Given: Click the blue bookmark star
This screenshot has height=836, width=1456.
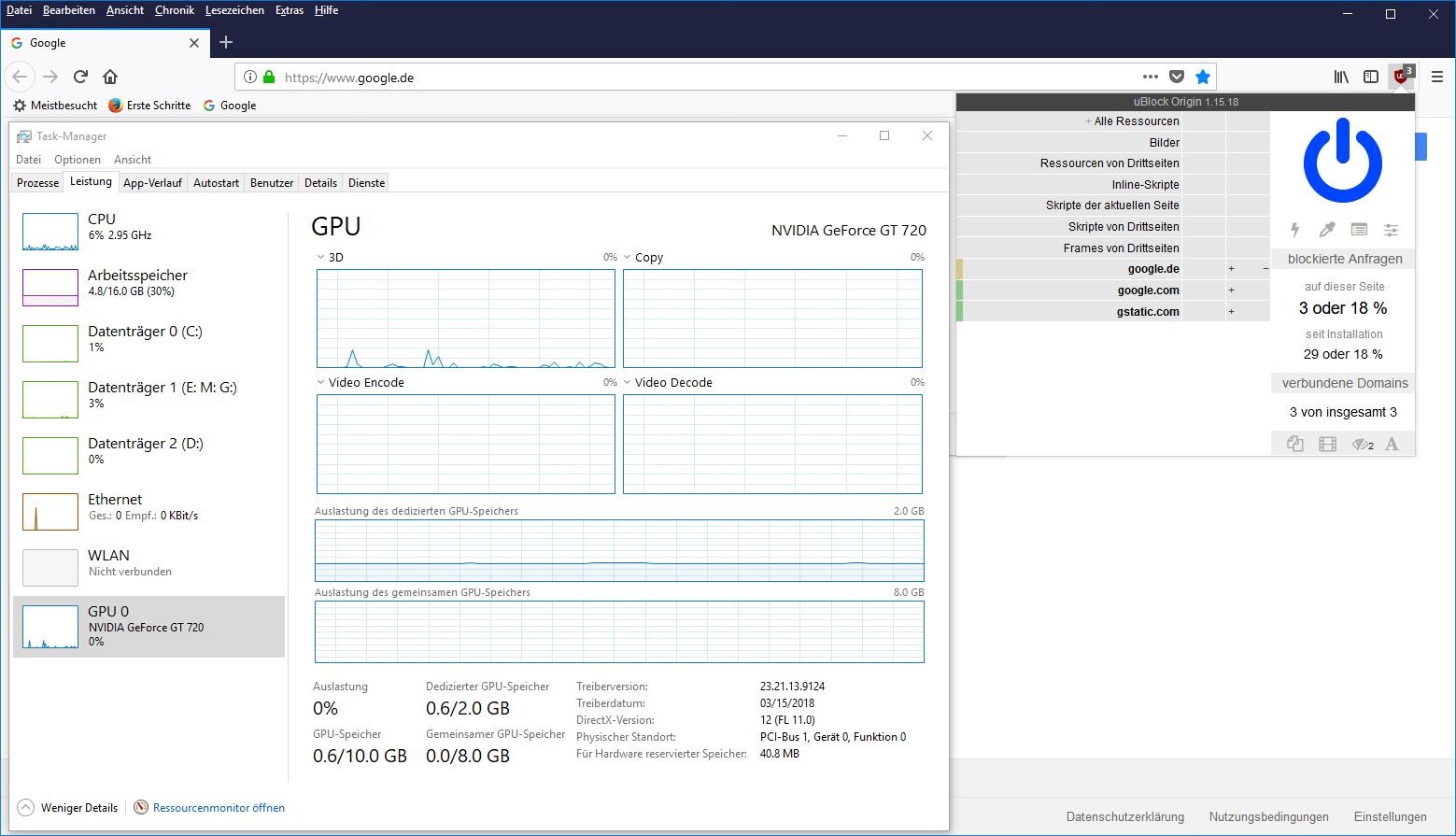Looking at the screenshot, I should (x=1203, y=77).
